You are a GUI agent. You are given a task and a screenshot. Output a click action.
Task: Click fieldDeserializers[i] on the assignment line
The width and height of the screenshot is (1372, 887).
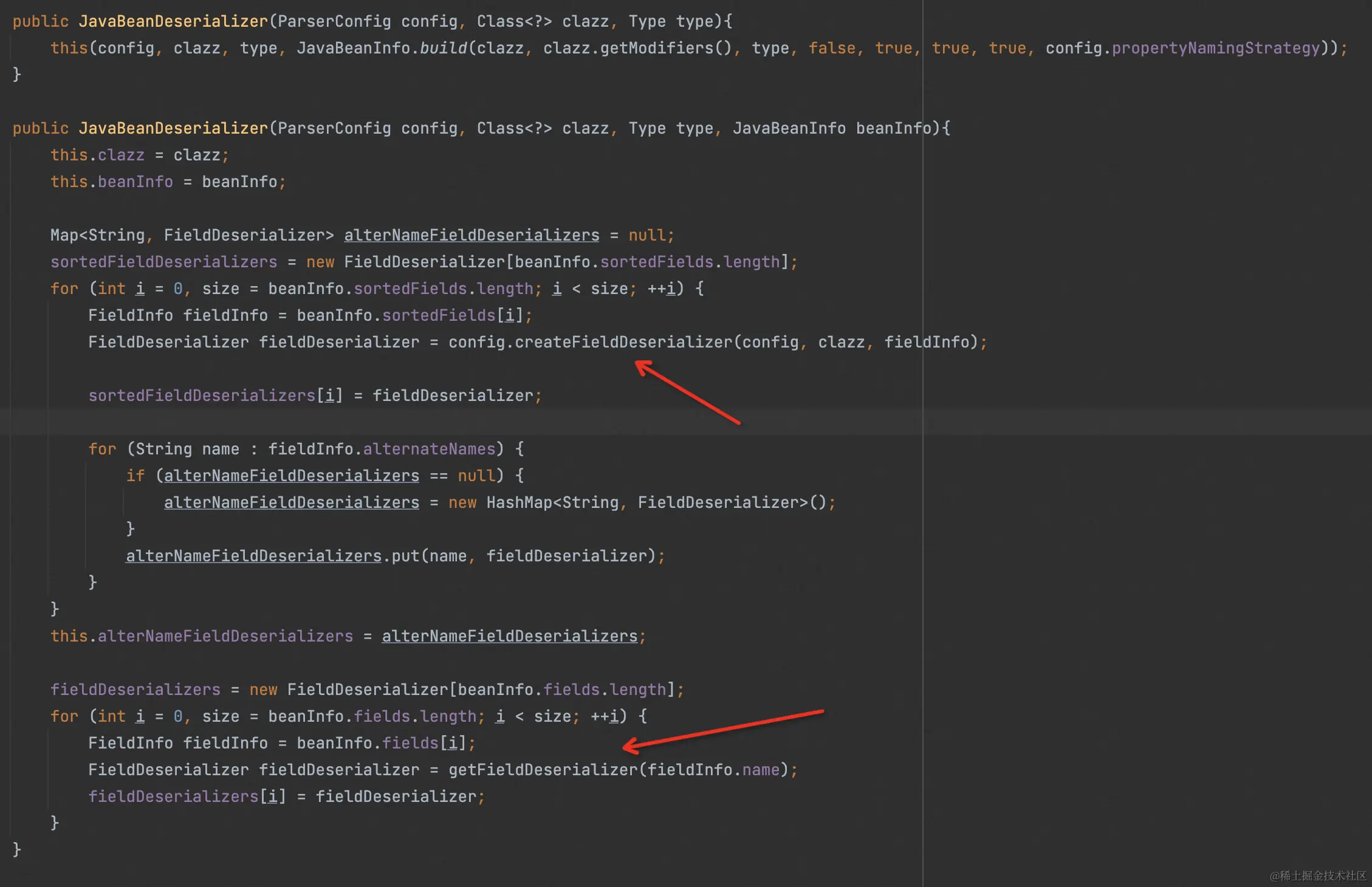(x=187, y=797)
